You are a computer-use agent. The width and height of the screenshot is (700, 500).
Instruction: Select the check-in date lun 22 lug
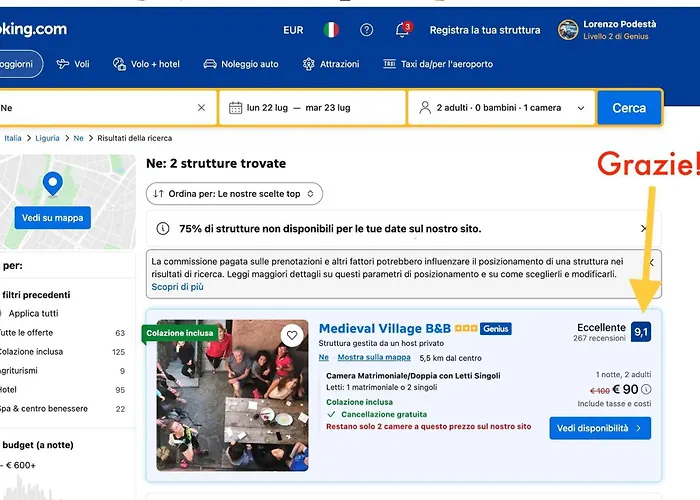coord(267,108)
